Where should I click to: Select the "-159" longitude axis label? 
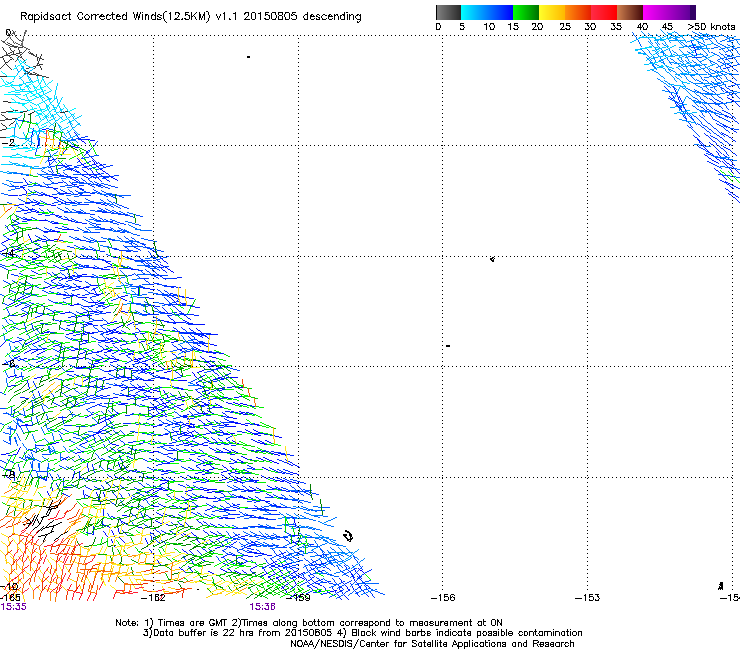point(298,598)
